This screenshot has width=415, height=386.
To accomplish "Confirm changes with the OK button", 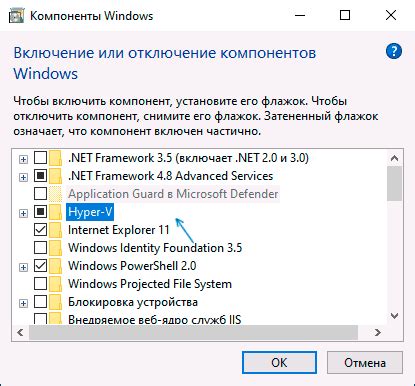I will [279, 362].
